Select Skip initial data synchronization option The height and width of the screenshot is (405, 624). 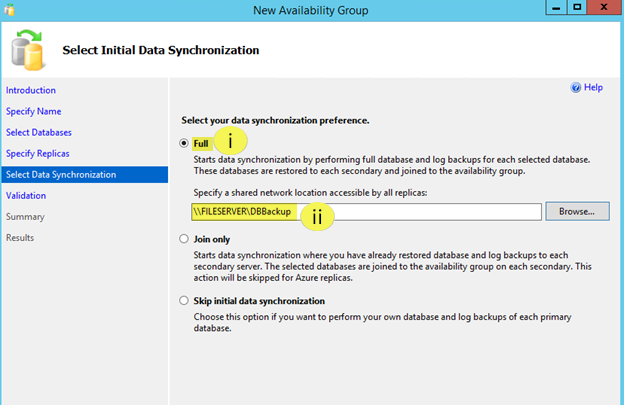(x=184, y=301)
